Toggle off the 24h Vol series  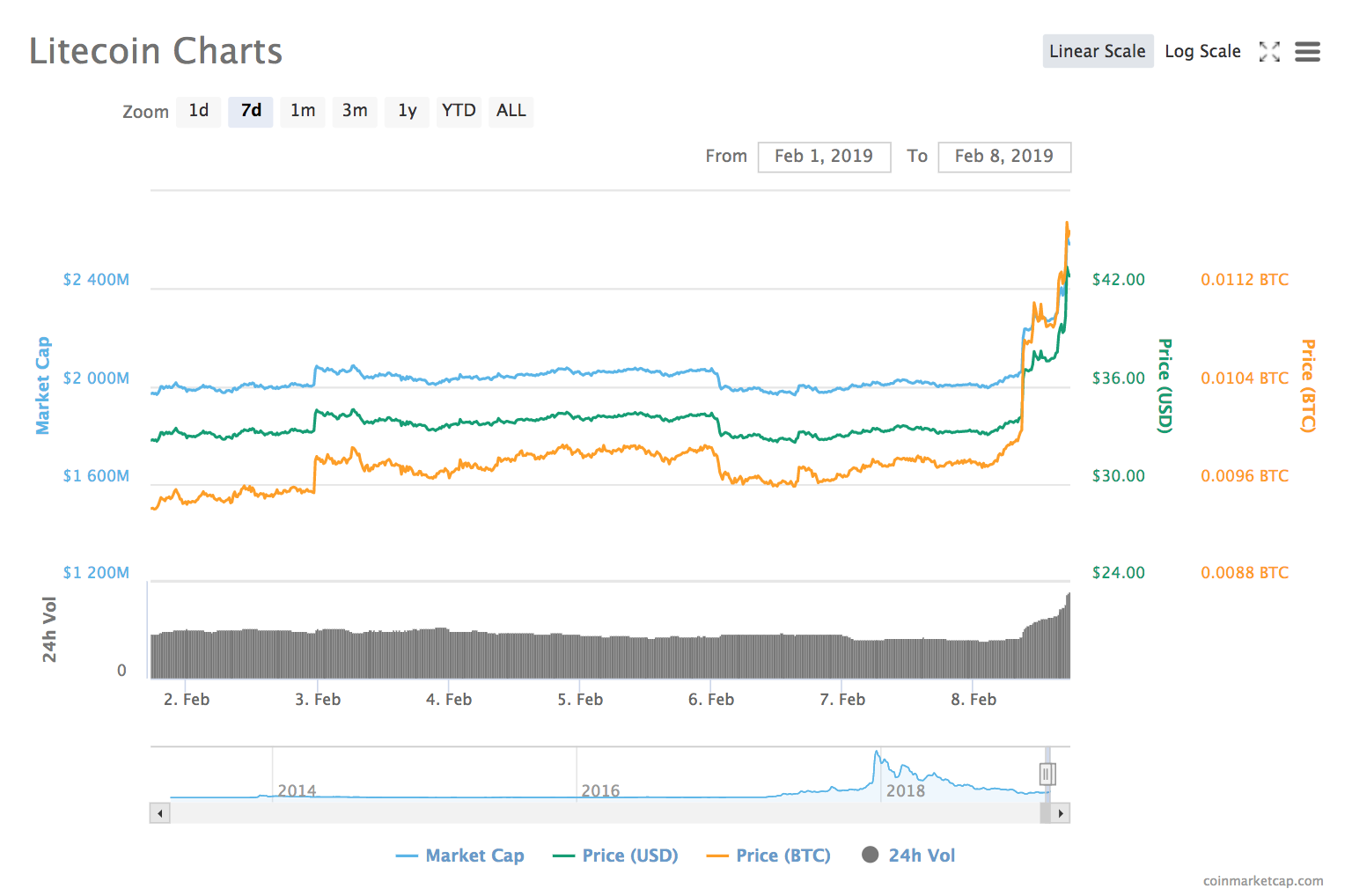click(x=920, y=855)
